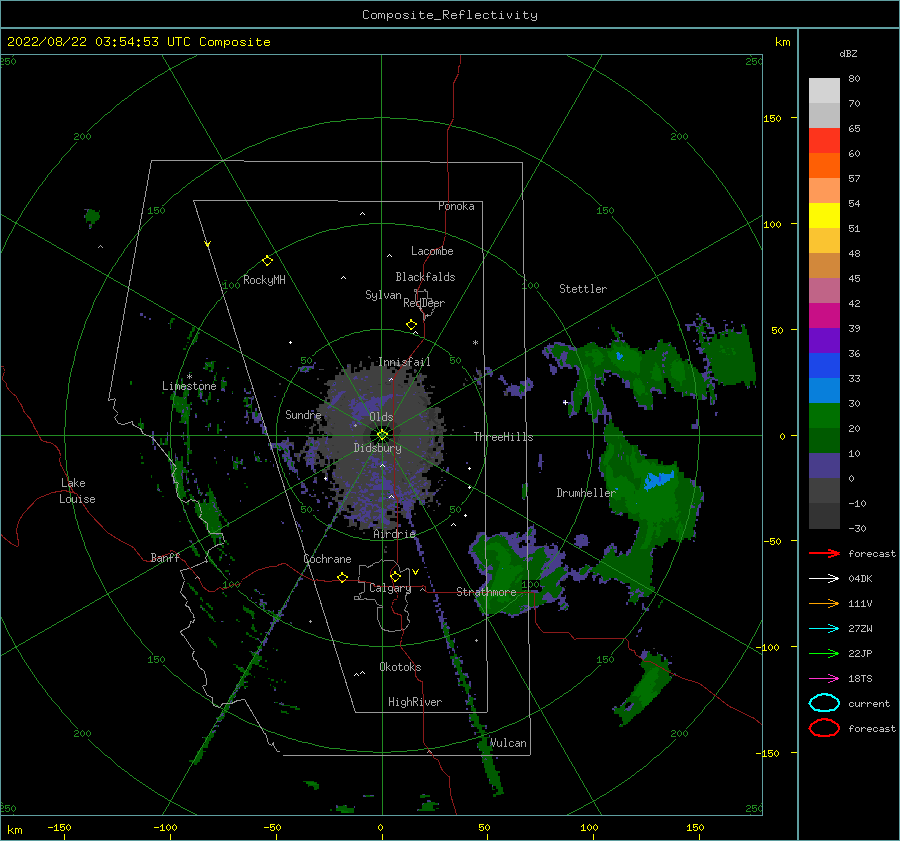
Task: Click the Airdrie label
Action: [394, 534]
